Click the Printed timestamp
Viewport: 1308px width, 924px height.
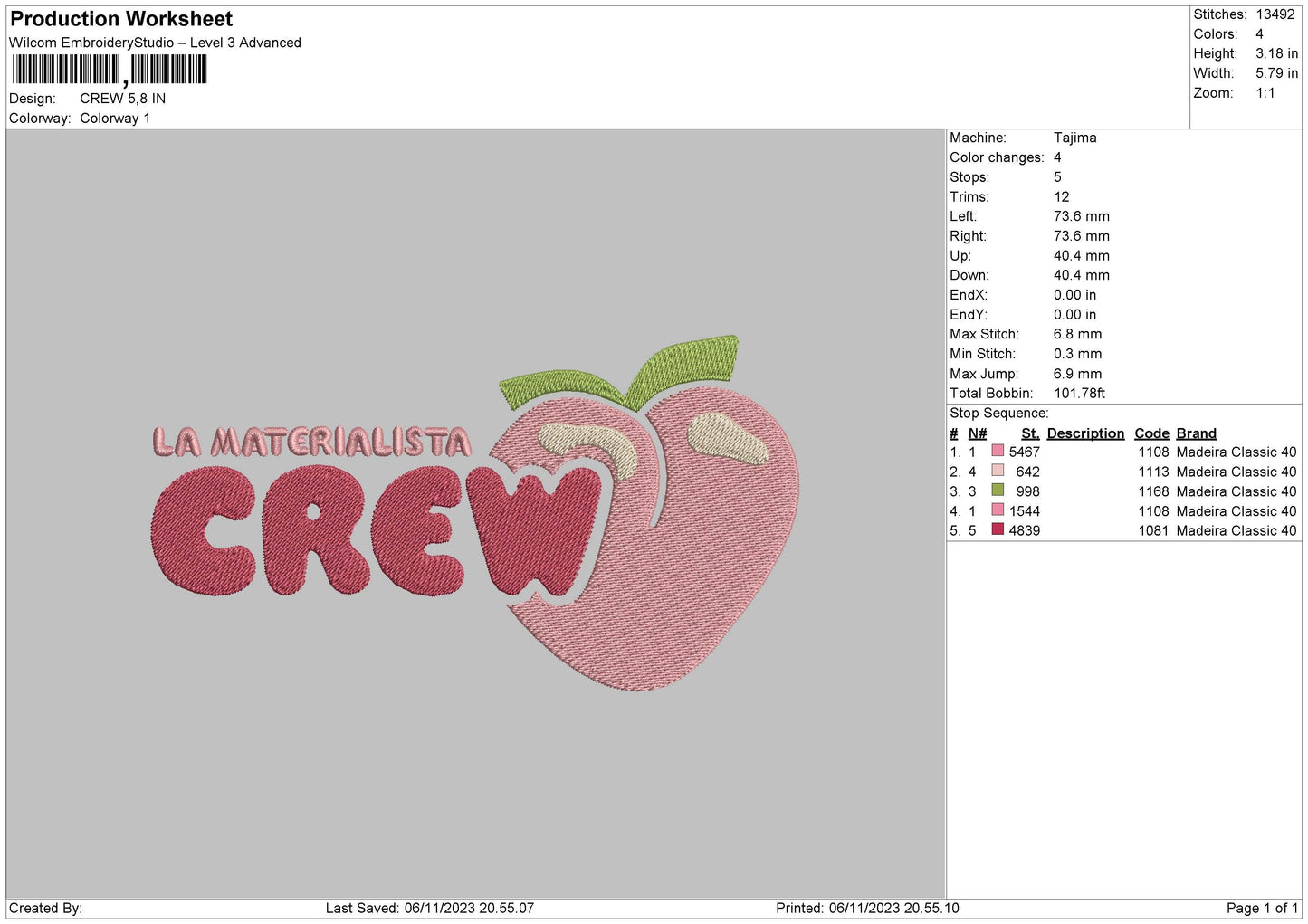[867, 909]
